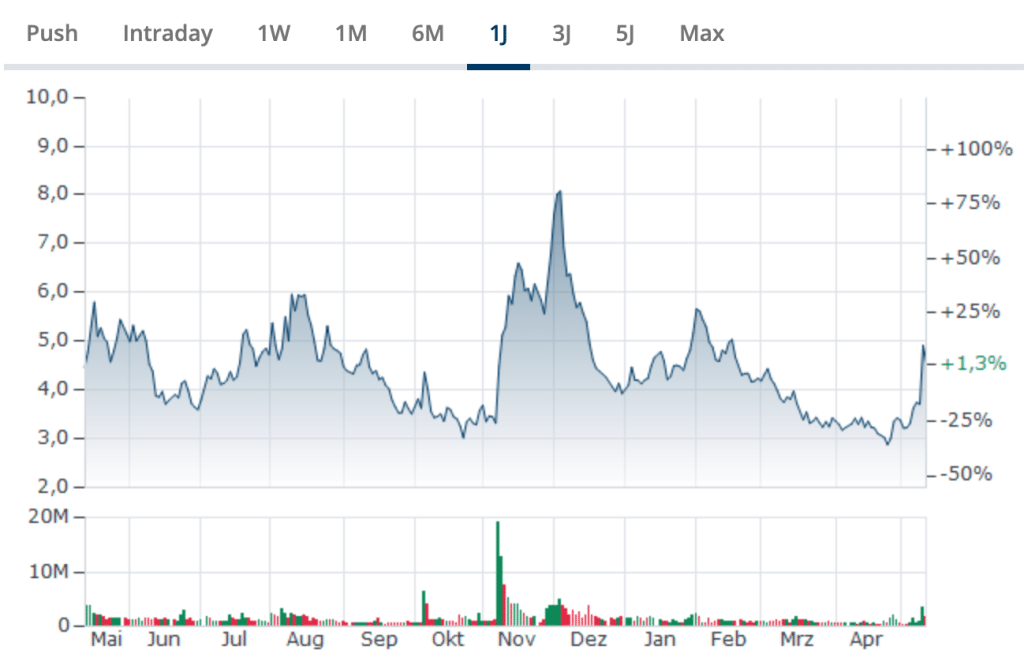Choose the 6M time range
The image size is (1024, 672).
(428, 33)
